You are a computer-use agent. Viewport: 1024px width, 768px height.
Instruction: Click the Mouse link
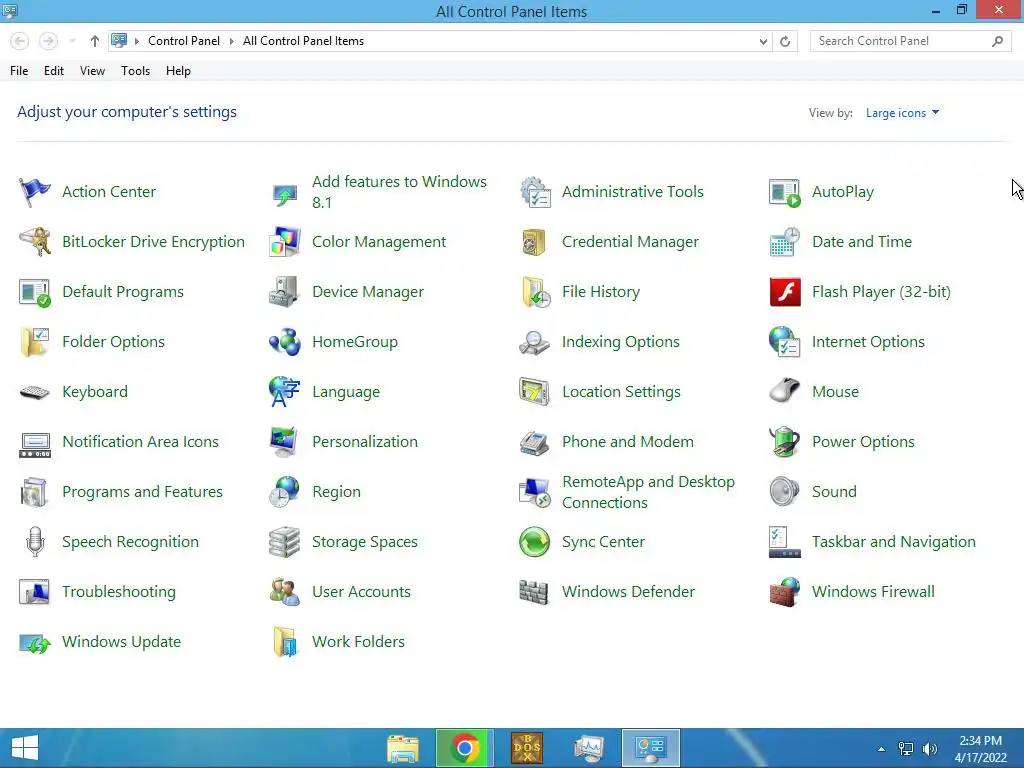pyautogui.click(x=835, y=392)
